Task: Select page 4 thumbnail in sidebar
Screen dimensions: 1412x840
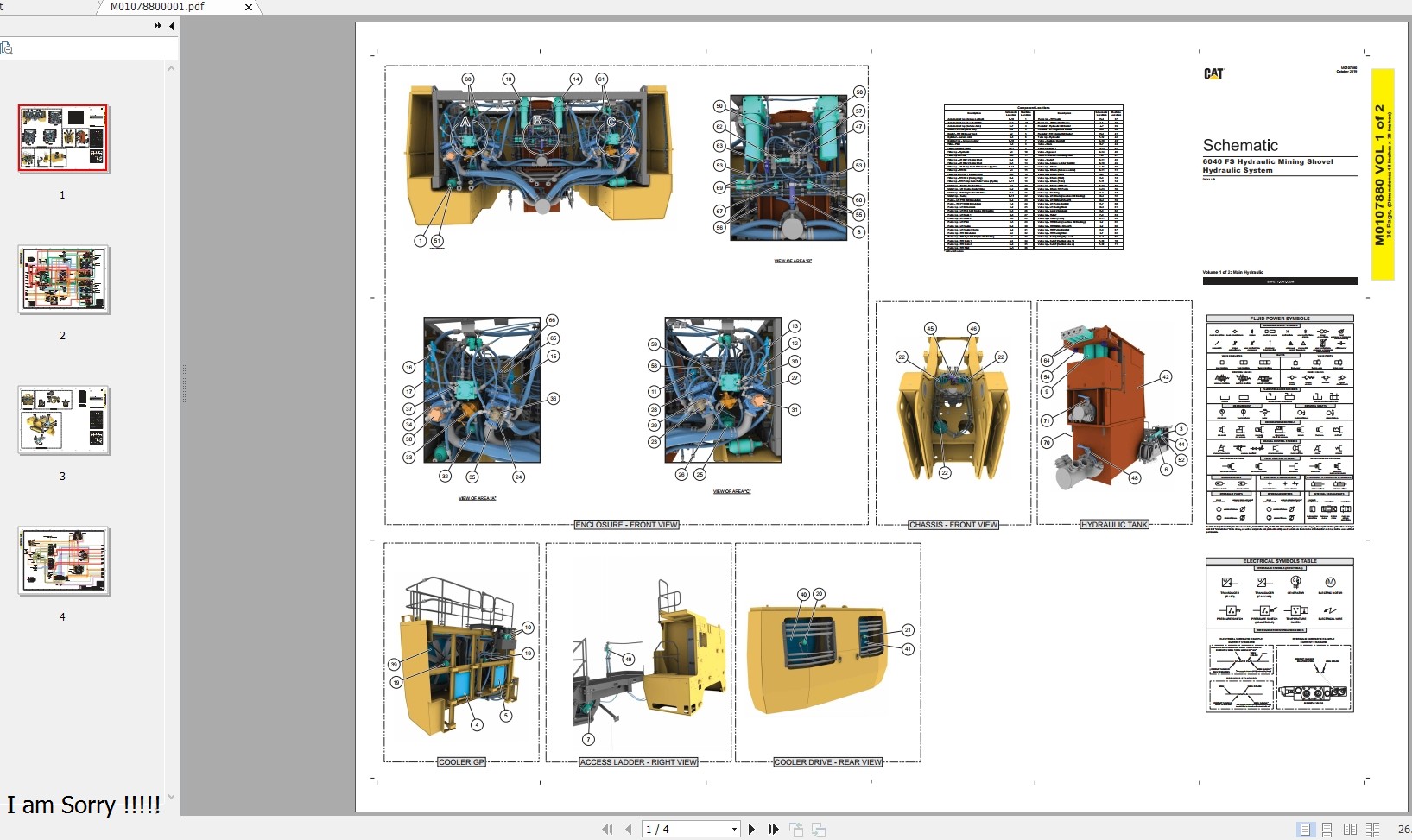Action: pyautogui.click(x=62, y=561)
